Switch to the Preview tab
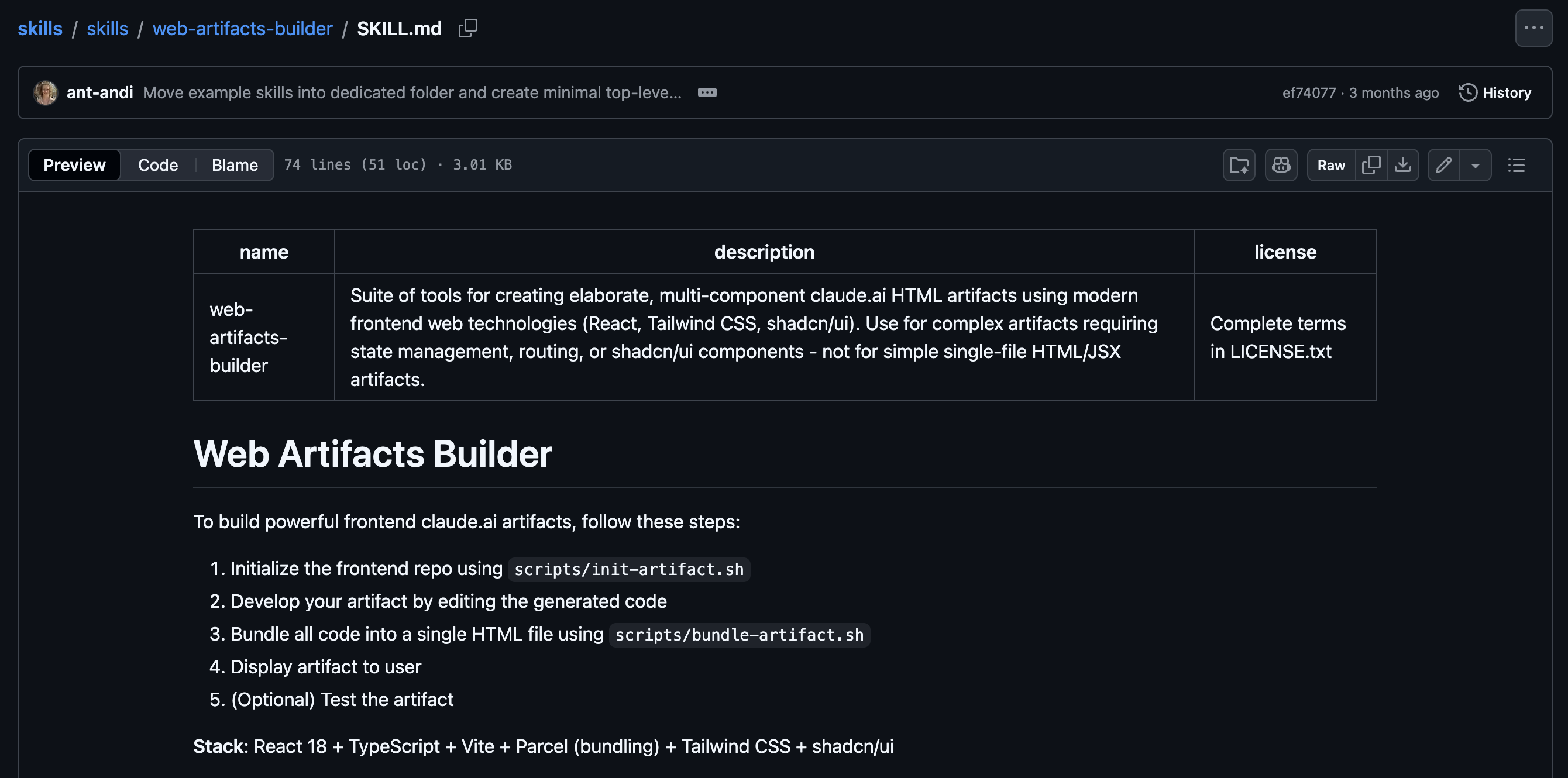Screen dimensions: 1568x778 (x=74, y=165)
